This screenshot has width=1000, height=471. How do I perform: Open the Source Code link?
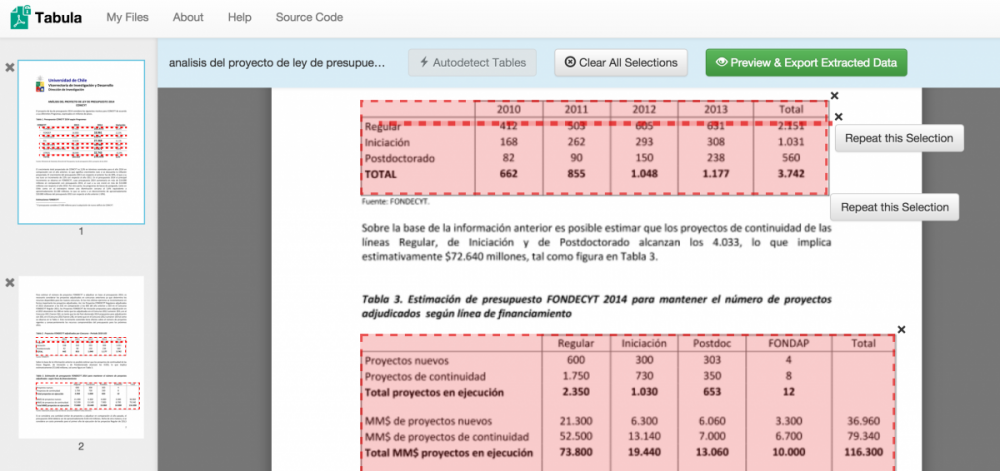309,17
